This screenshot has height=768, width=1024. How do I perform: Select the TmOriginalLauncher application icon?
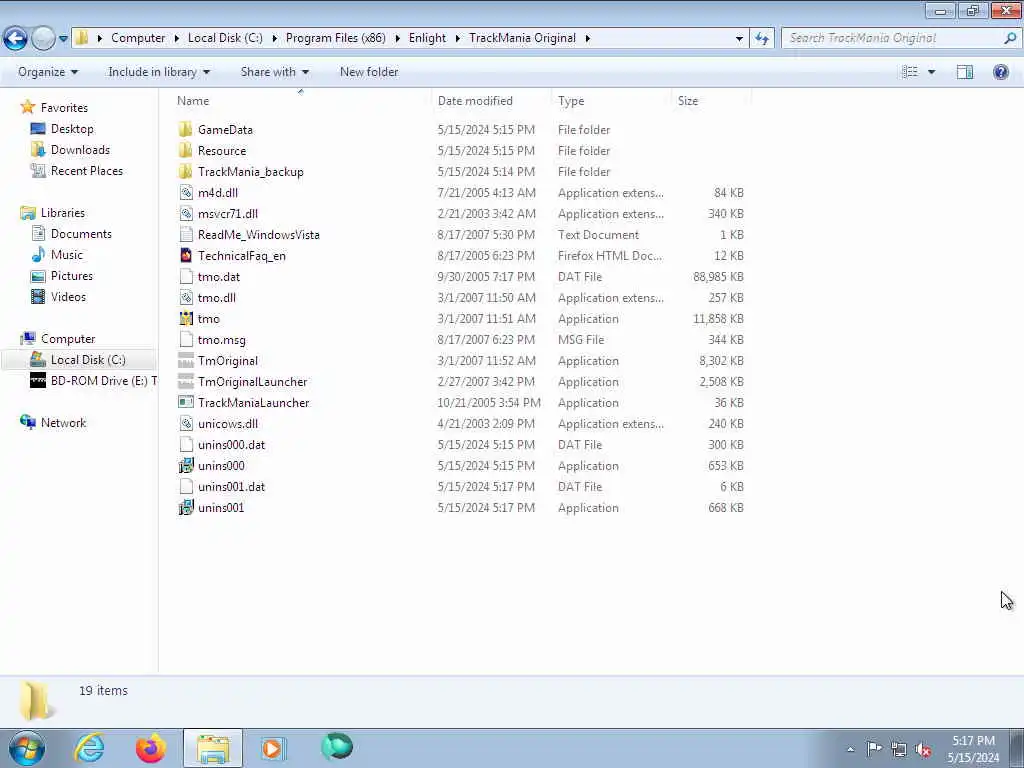[185, 381]
